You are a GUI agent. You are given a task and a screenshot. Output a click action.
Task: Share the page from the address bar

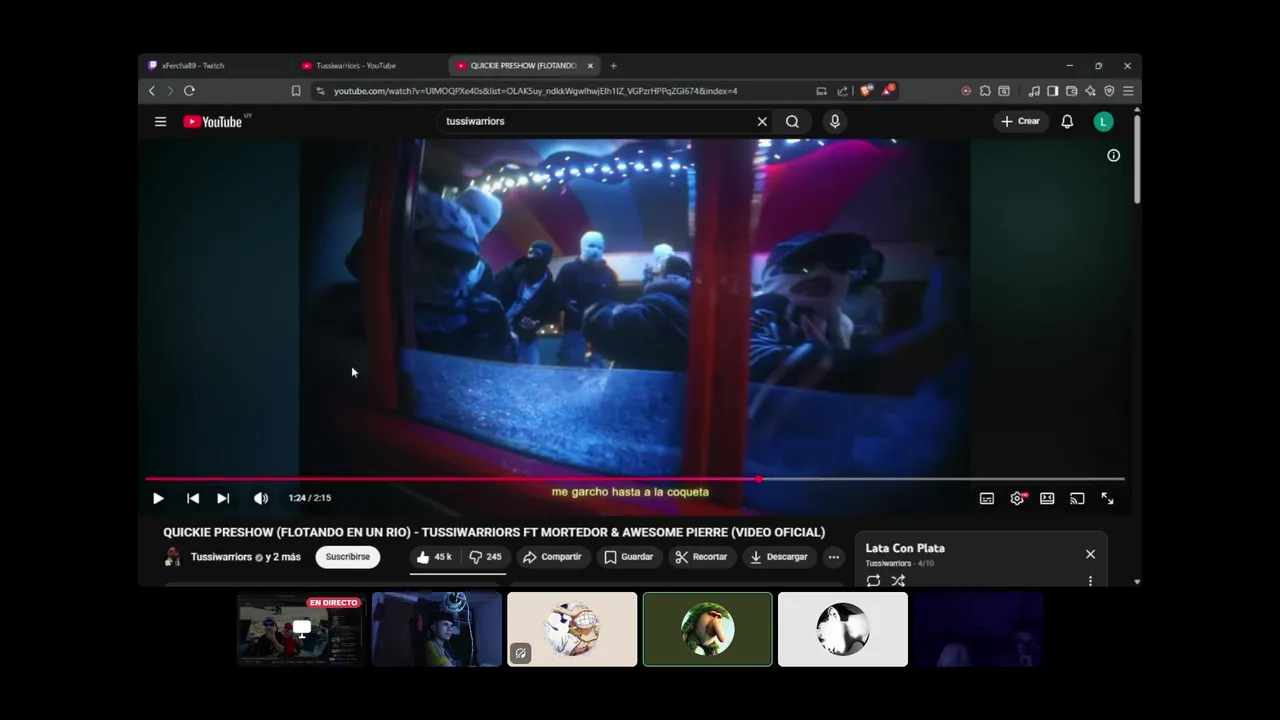point(843,91)
